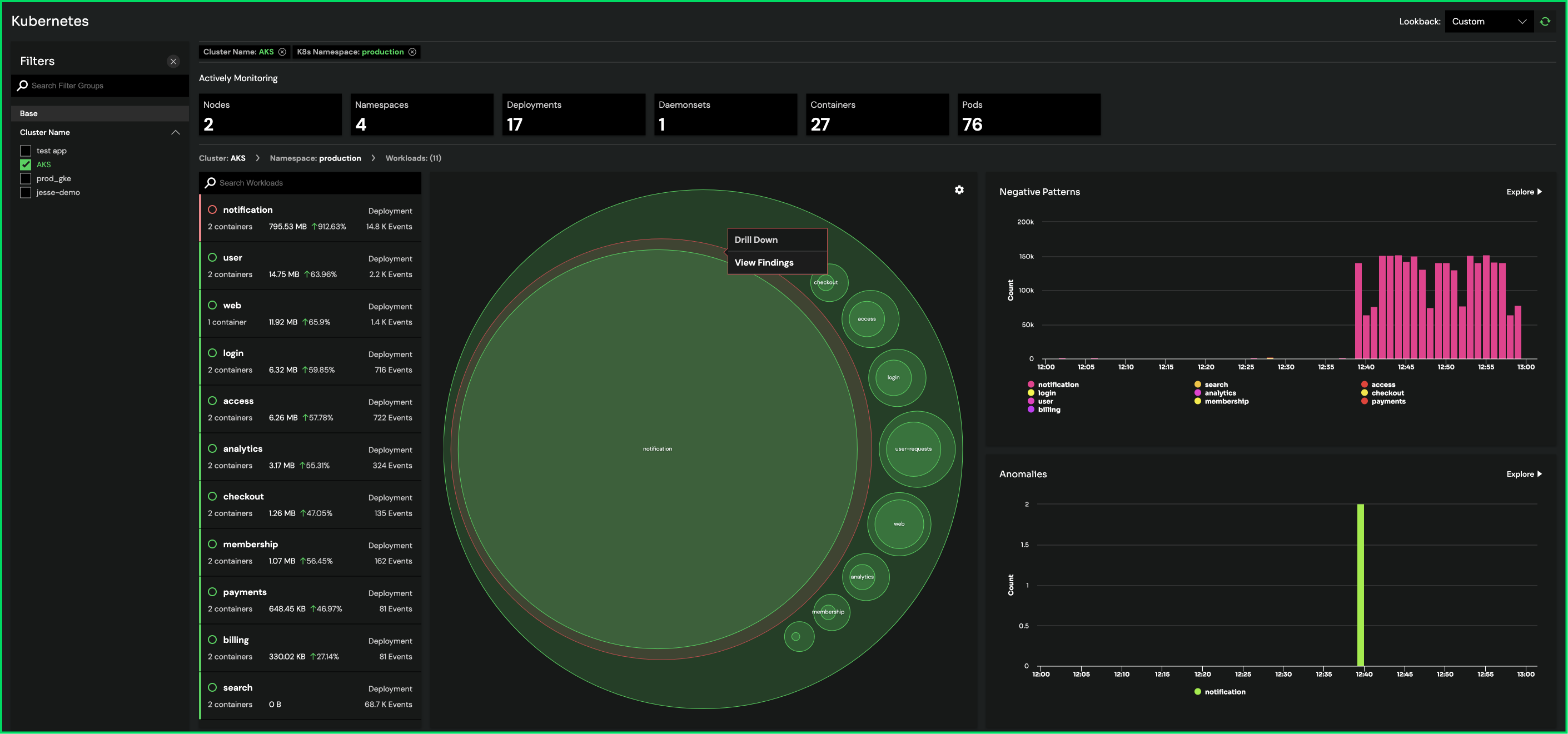The width and height of the screenshot is (1568, 734).
Task: Select View Findings in the context menu
Action: pos(764,262)
